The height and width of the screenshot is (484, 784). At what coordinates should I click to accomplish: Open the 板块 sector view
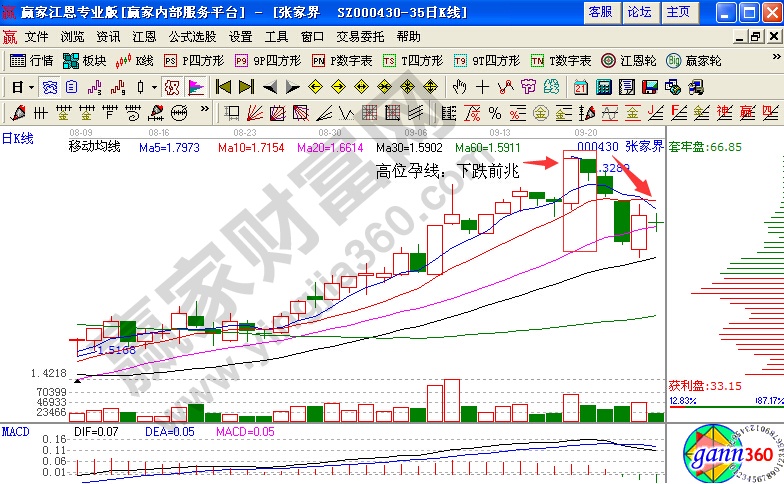(84, 61)
